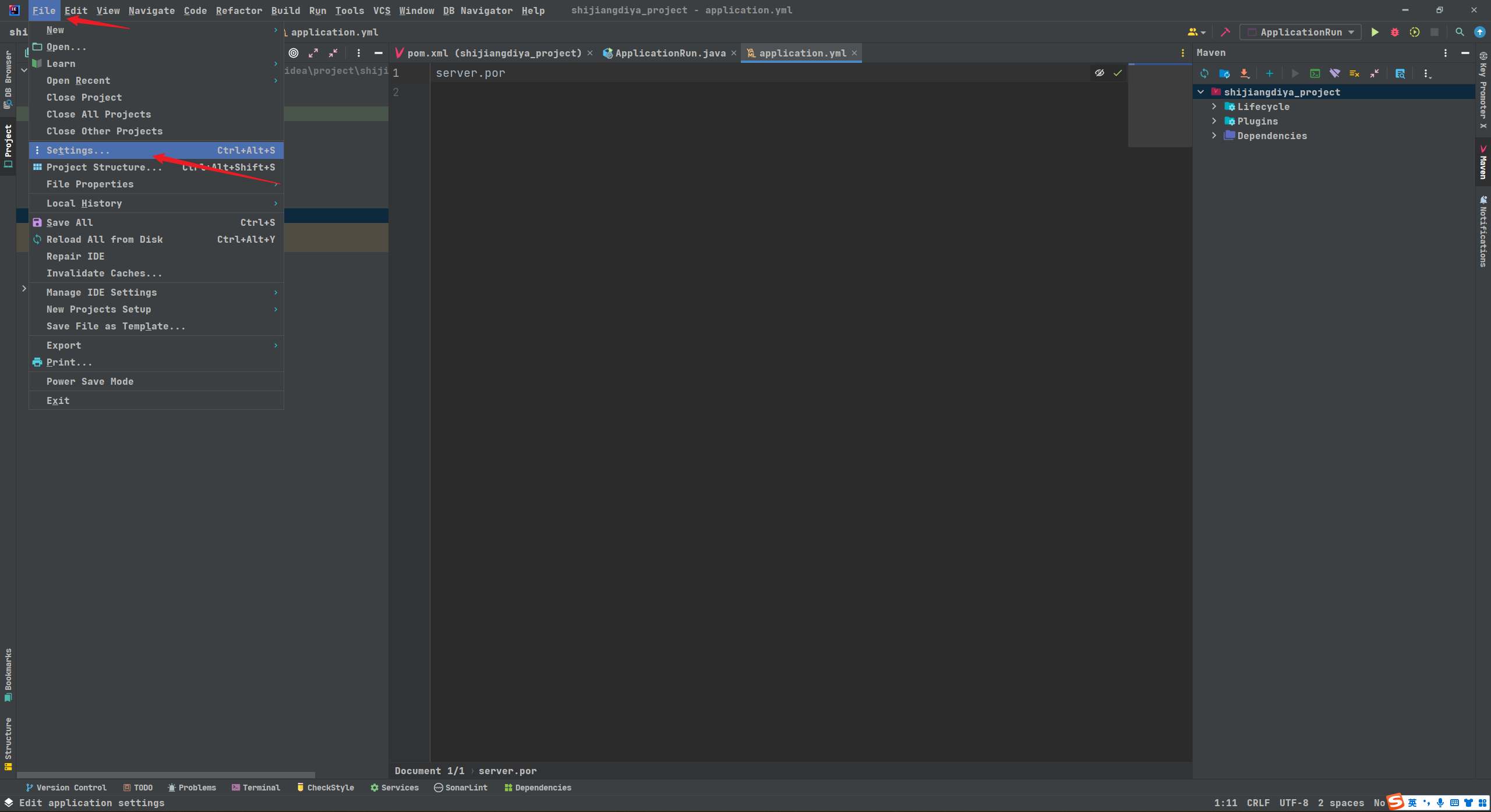Run ApplicationRun with green play icon

pos(1375,32)
